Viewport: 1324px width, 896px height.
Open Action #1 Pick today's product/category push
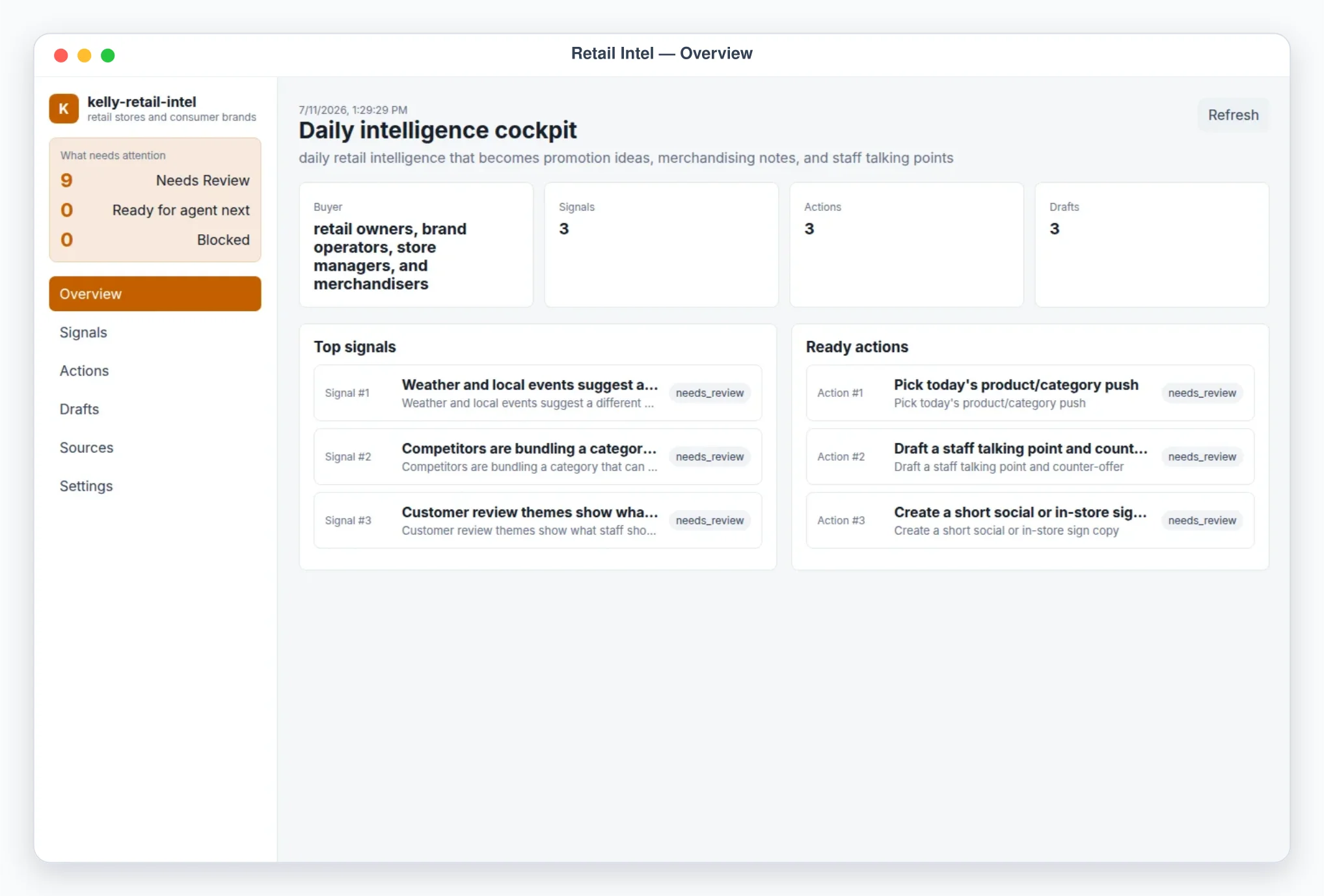tap(1030, 393)
